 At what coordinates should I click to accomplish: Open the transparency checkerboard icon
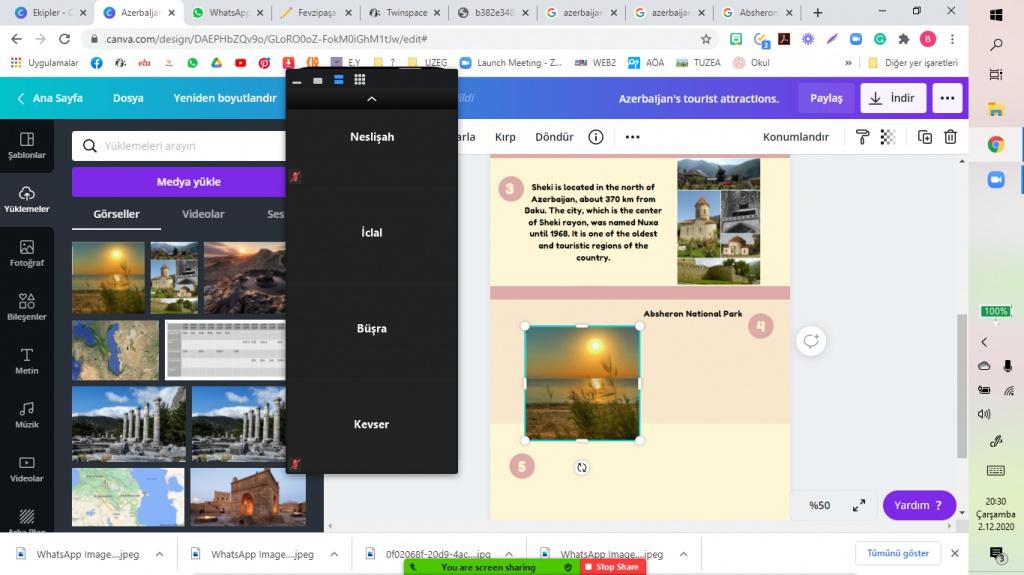(887, 137)
